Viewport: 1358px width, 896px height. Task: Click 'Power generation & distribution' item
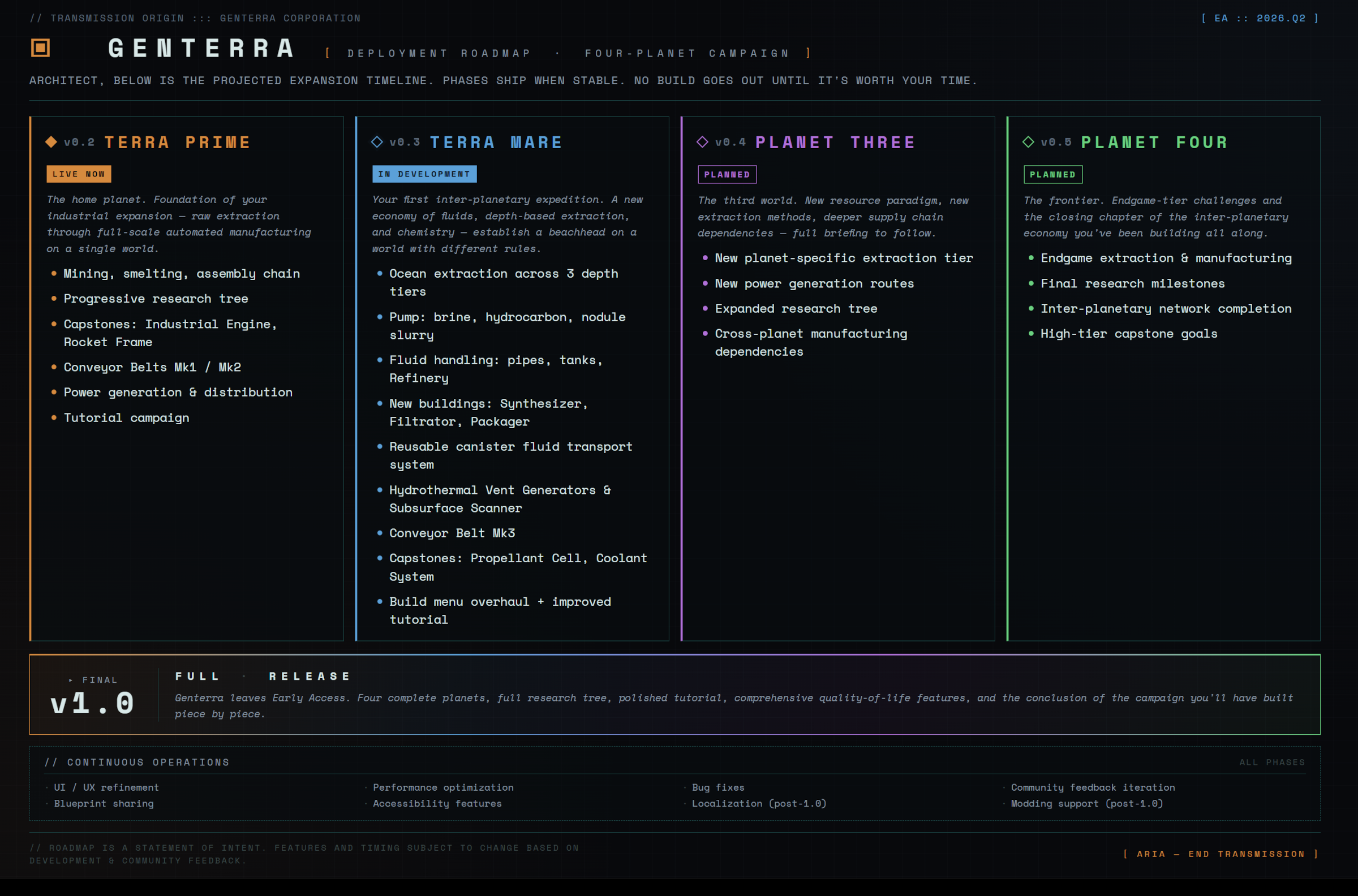pyautogui.click(x=178, y=393)
